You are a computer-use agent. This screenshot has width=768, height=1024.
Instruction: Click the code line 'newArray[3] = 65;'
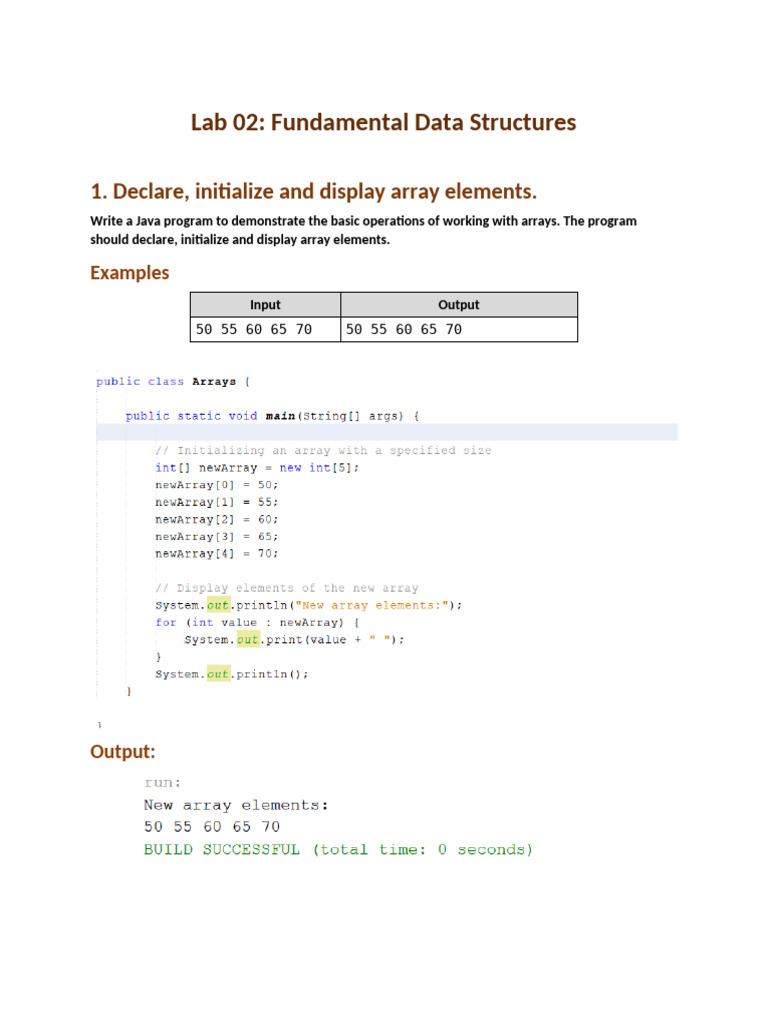click(x=217, y=536)
